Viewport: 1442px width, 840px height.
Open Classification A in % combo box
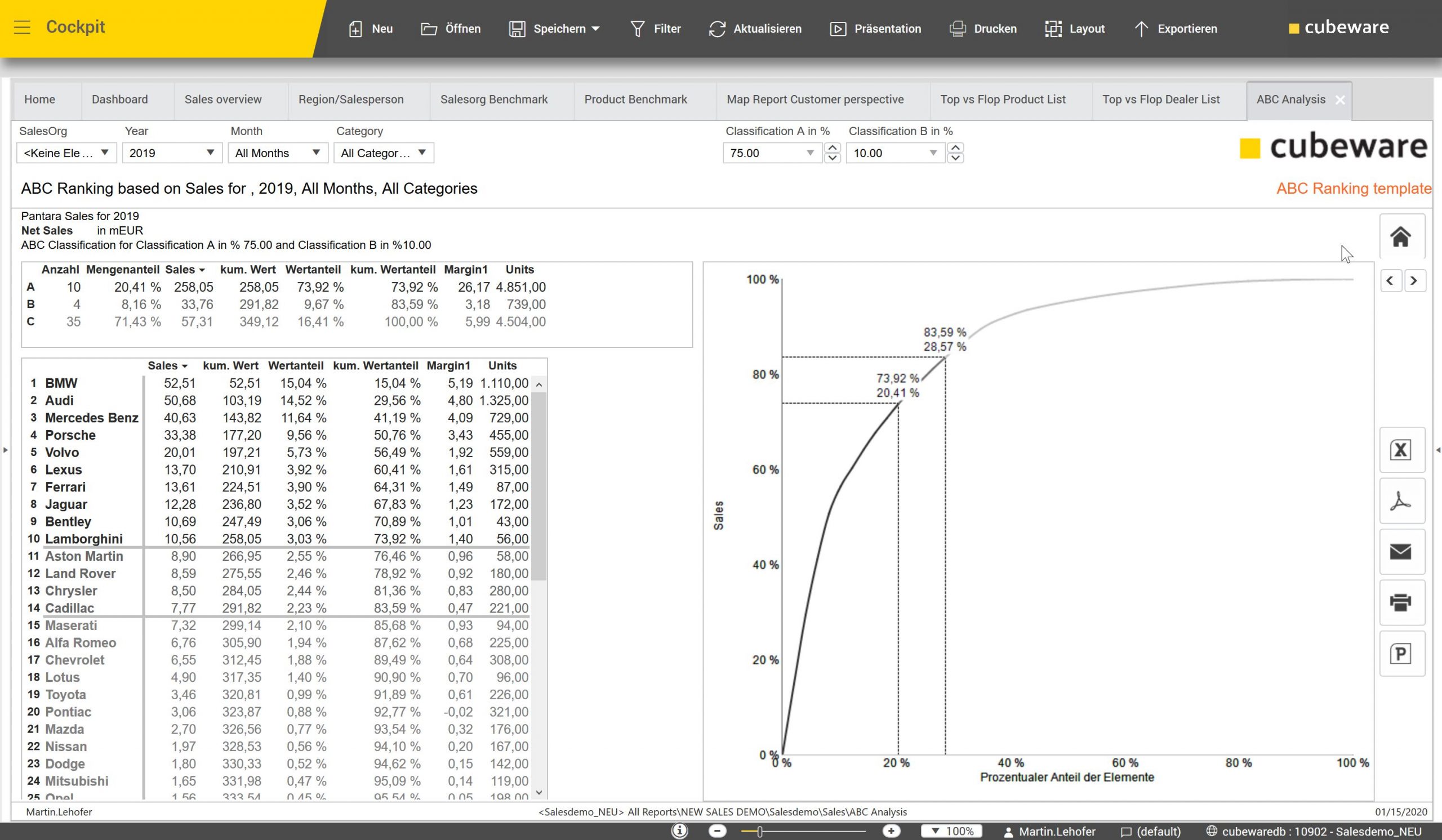pyautogui.click(x=772, y=153)
